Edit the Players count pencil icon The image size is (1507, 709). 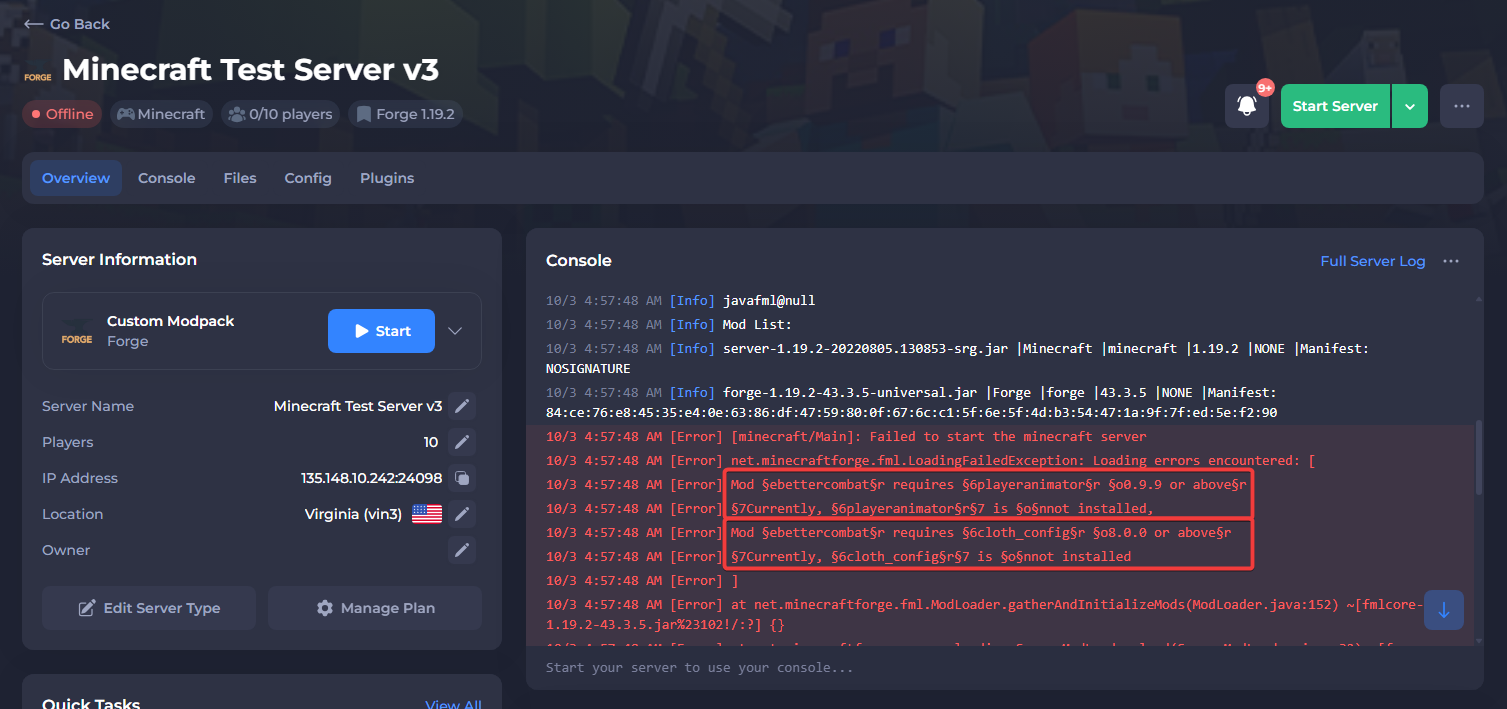(x=461, y=442)
